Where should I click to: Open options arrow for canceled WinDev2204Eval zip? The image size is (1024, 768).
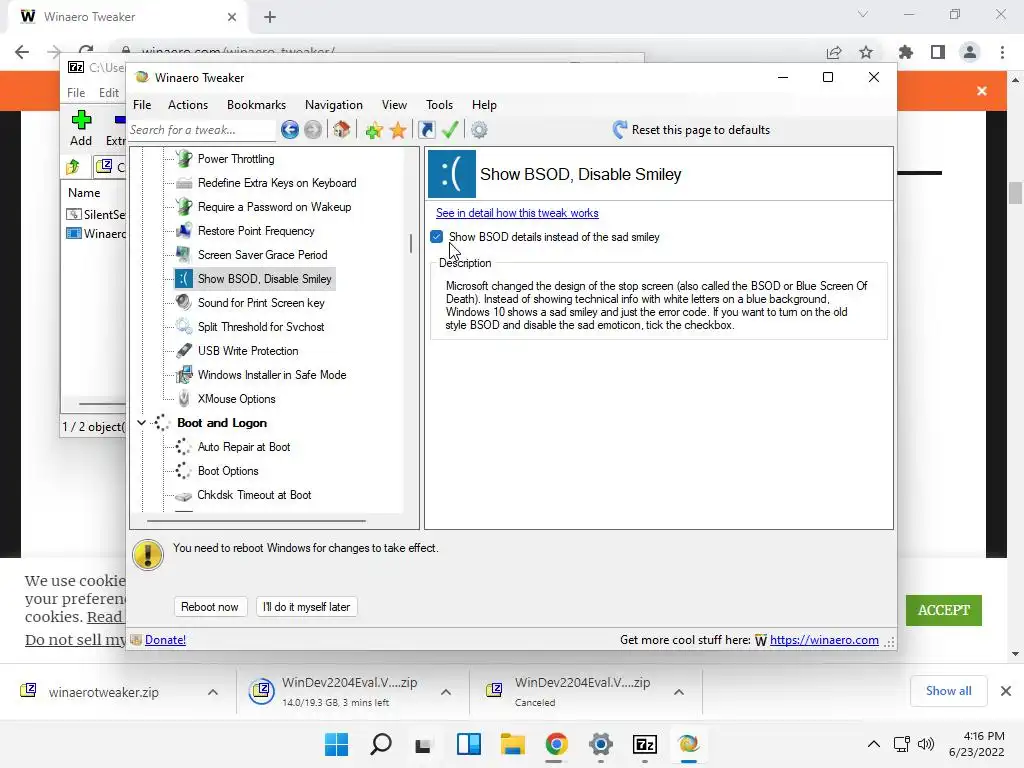pyautogui.click(x=679, y=692)
